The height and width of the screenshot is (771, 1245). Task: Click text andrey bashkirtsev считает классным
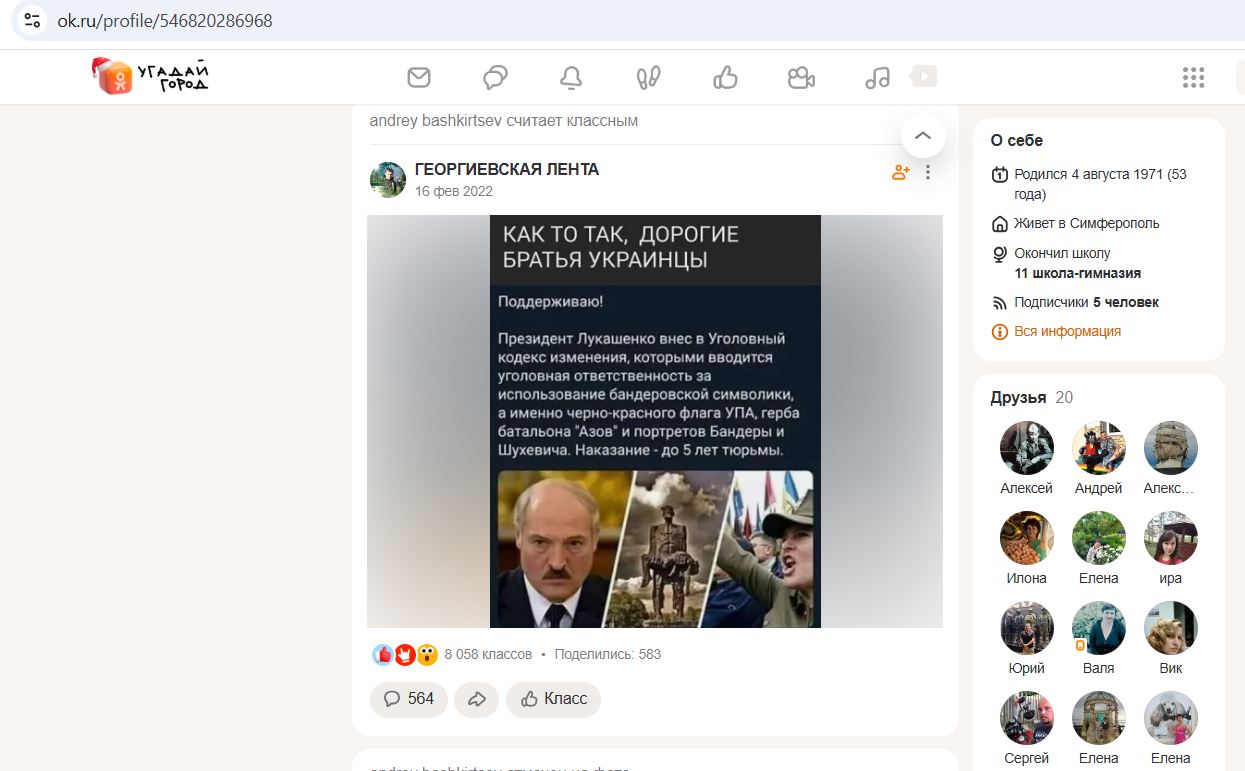point(504,121)
